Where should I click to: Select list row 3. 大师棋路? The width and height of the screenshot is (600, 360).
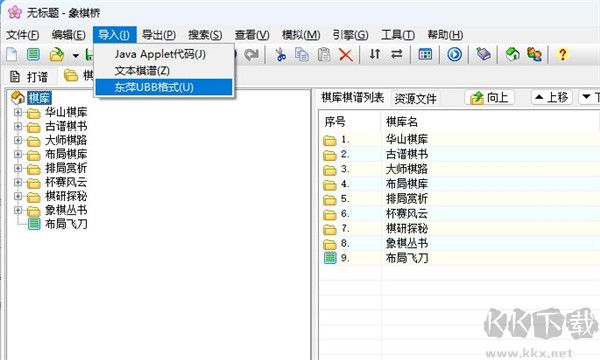[459, 169]
